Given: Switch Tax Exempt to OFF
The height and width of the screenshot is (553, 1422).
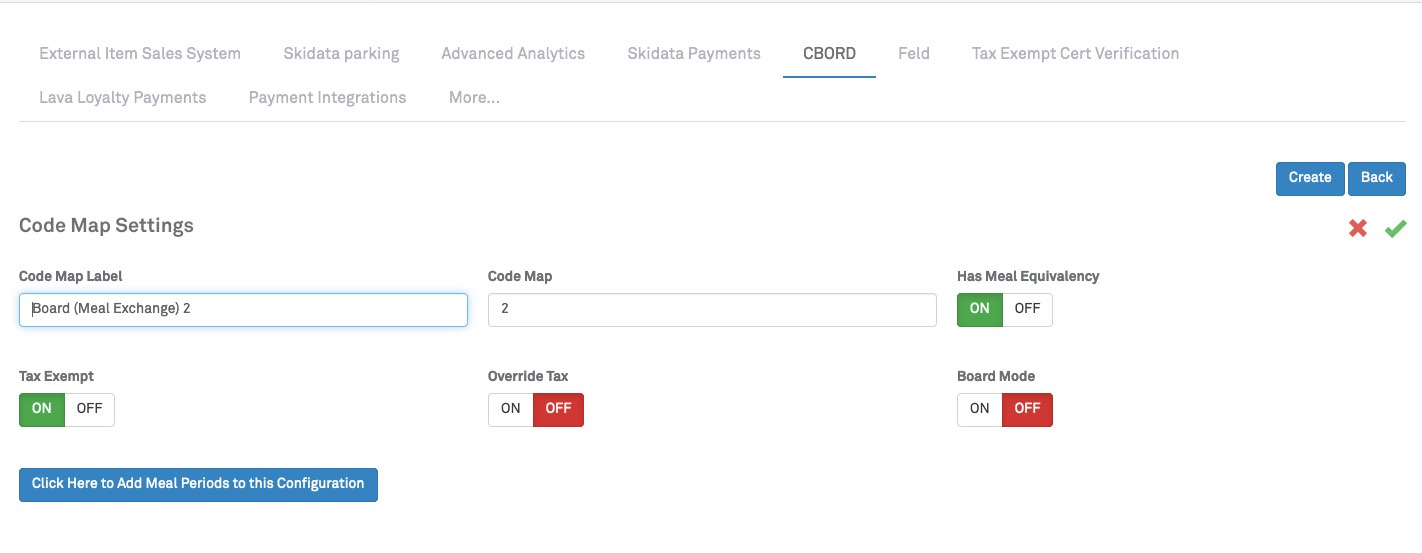Looking at the screenshot, I should click(x=89, y=409).
